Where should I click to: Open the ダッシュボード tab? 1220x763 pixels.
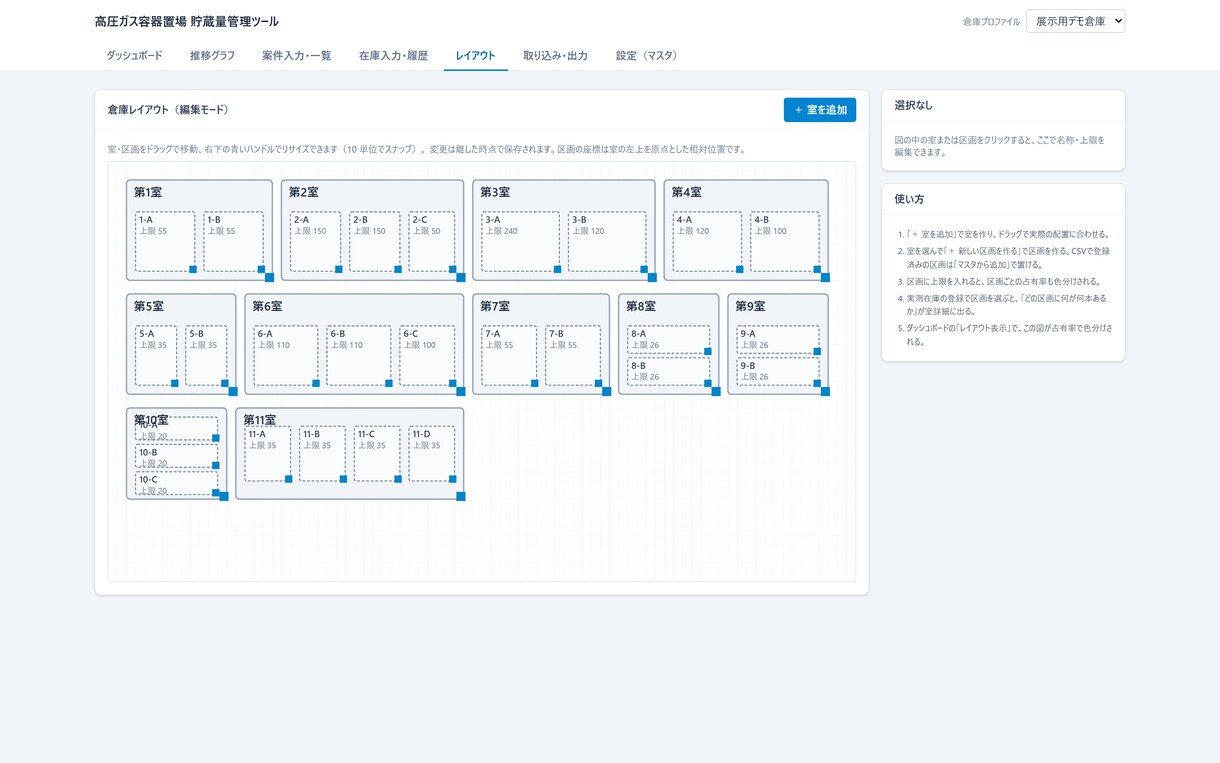(x=134, y=56)
